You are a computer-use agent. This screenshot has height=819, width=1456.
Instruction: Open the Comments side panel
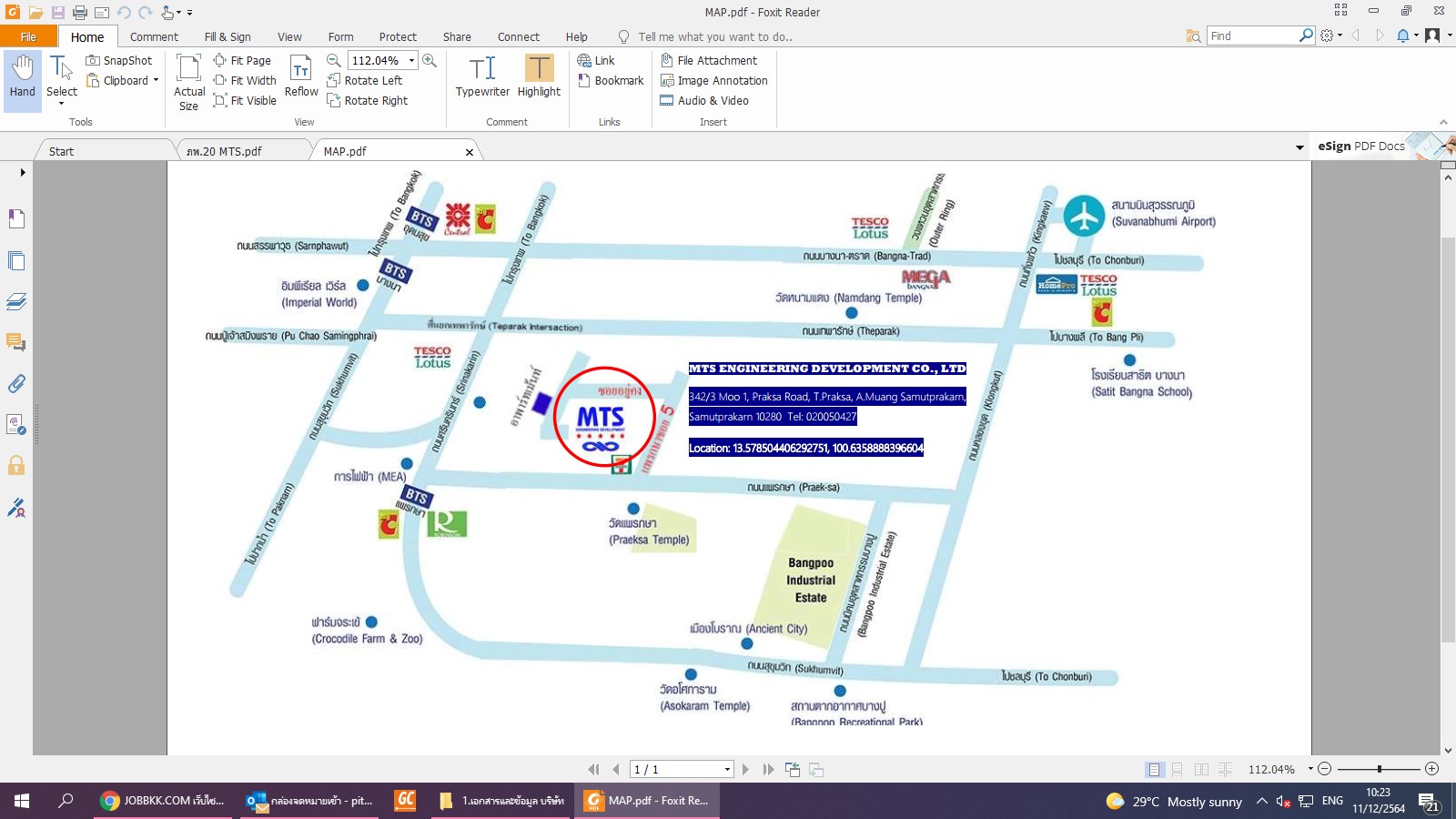16,342
